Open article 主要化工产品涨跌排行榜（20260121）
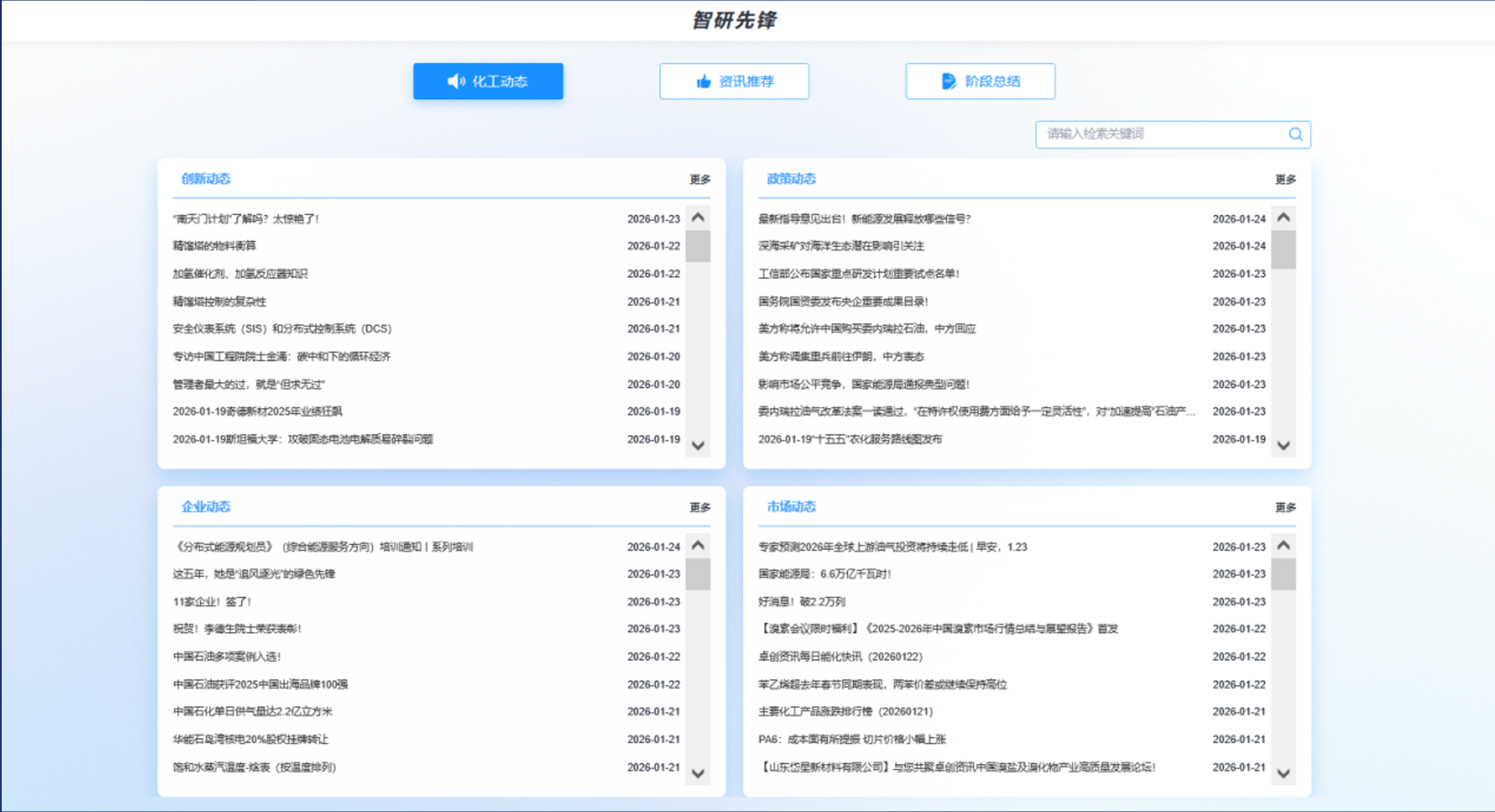This screenshot has width=1495, height=812. click(845, 711)
